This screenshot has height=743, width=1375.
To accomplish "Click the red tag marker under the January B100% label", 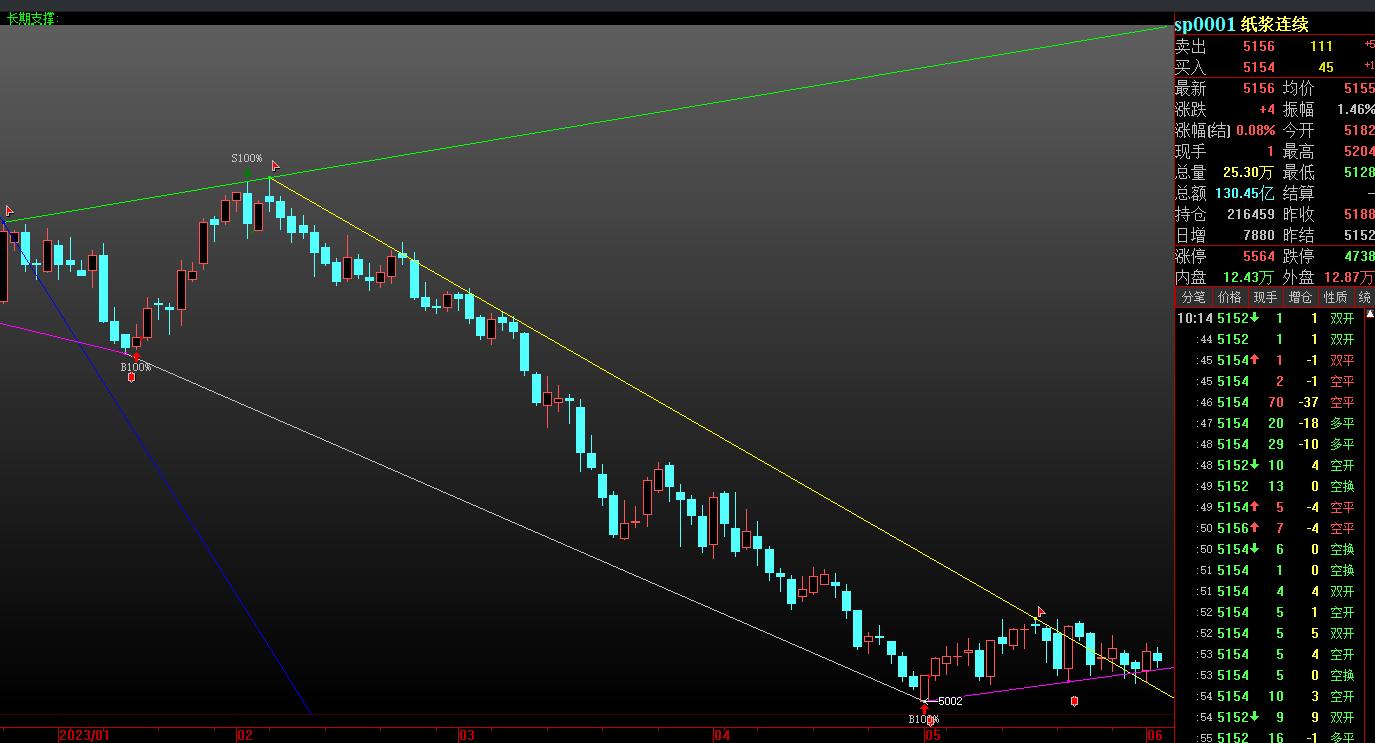I will 131,378.
